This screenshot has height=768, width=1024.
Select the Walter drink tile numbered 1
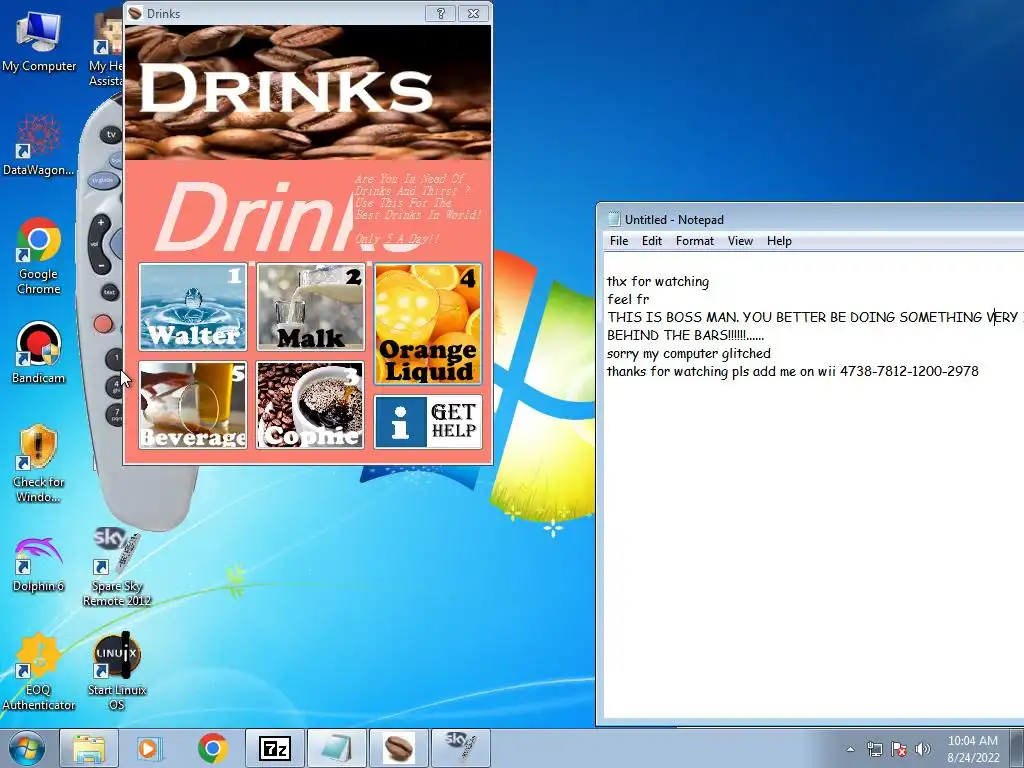(x=193, y=307)
